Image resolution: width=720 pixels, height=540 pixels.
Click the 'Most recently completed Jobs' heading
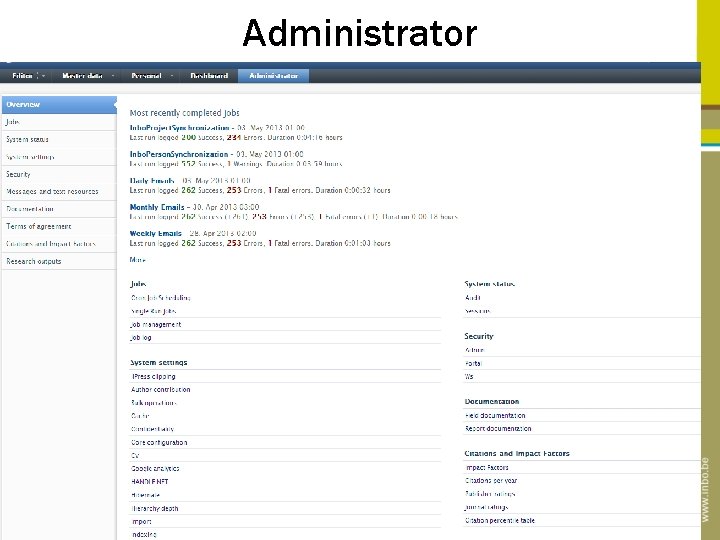coord(185,113)
